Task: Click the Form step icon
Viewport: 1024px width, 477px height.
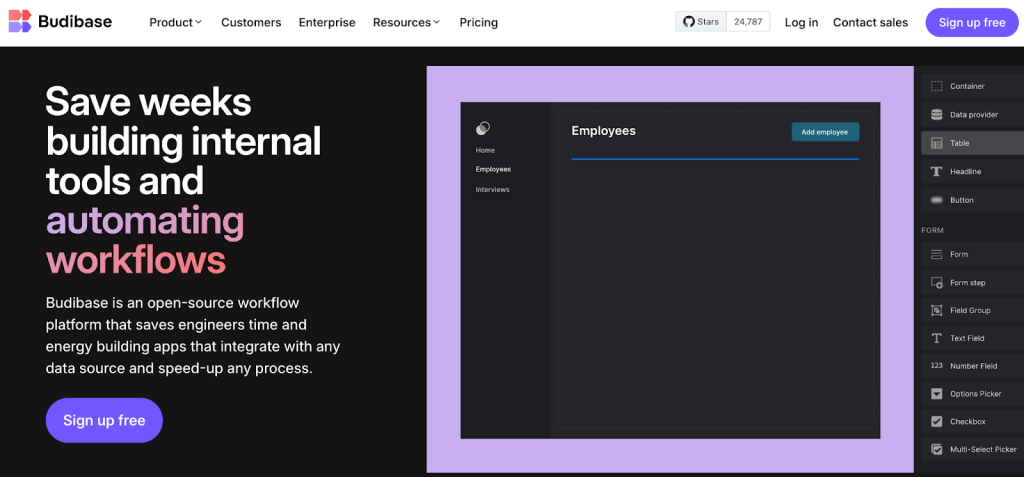Action: pyautogui.click(x=936, y=283)
